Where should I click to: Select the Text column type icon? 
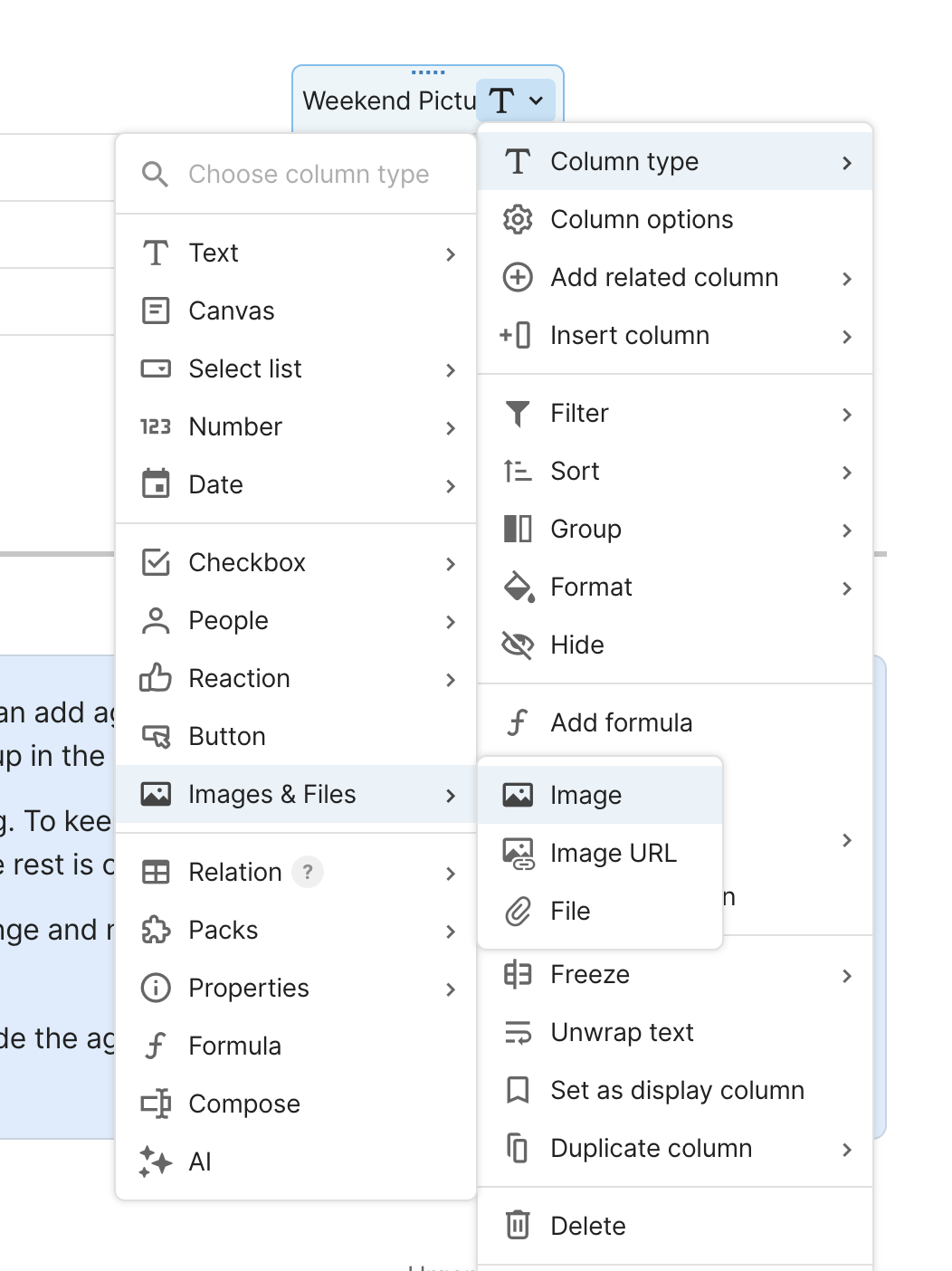pyautogui.click(x=156, y=253)
